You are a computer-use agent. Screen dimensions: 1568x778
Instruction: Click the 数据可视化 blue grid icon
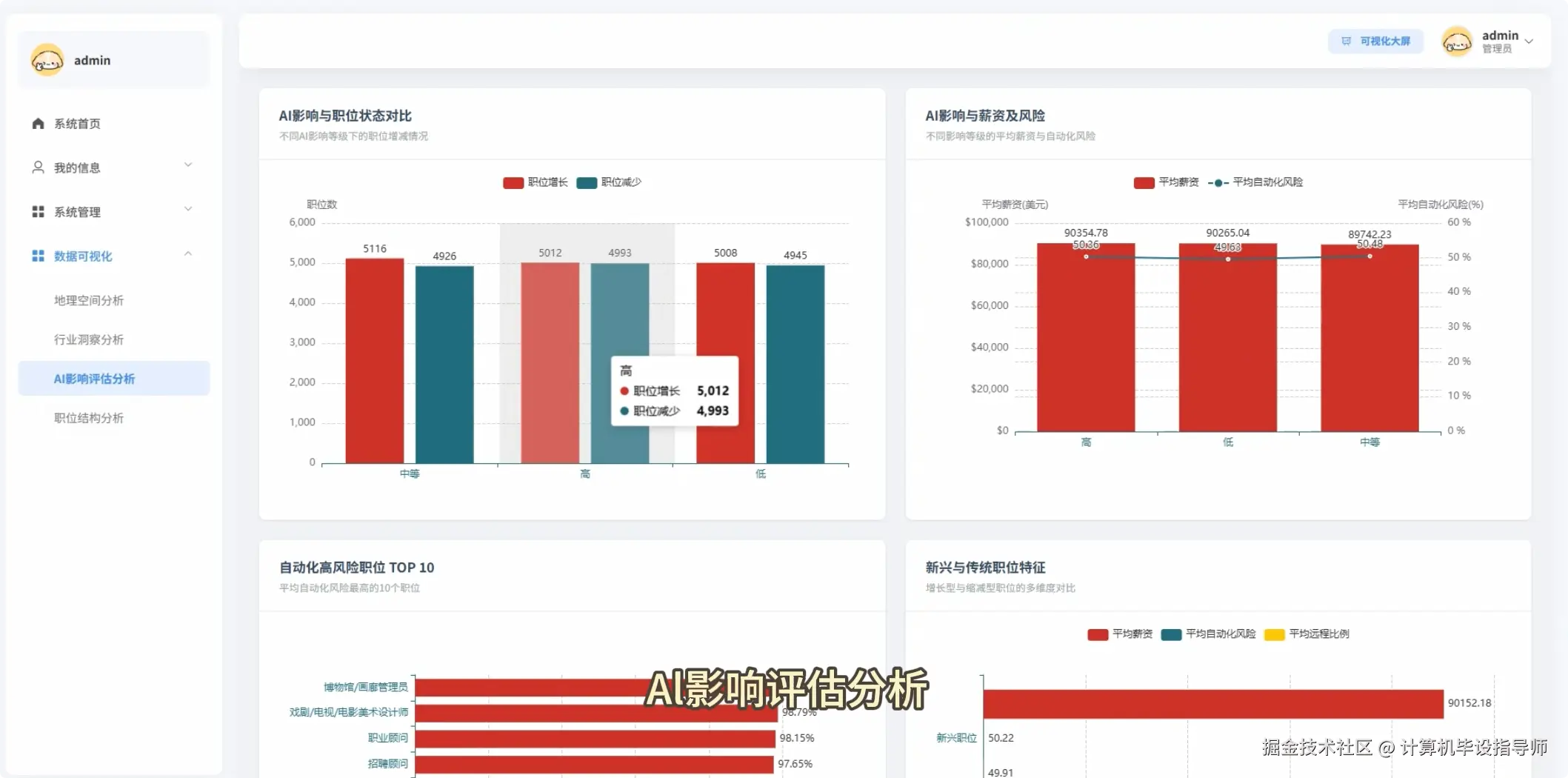[x=38, y=256]
